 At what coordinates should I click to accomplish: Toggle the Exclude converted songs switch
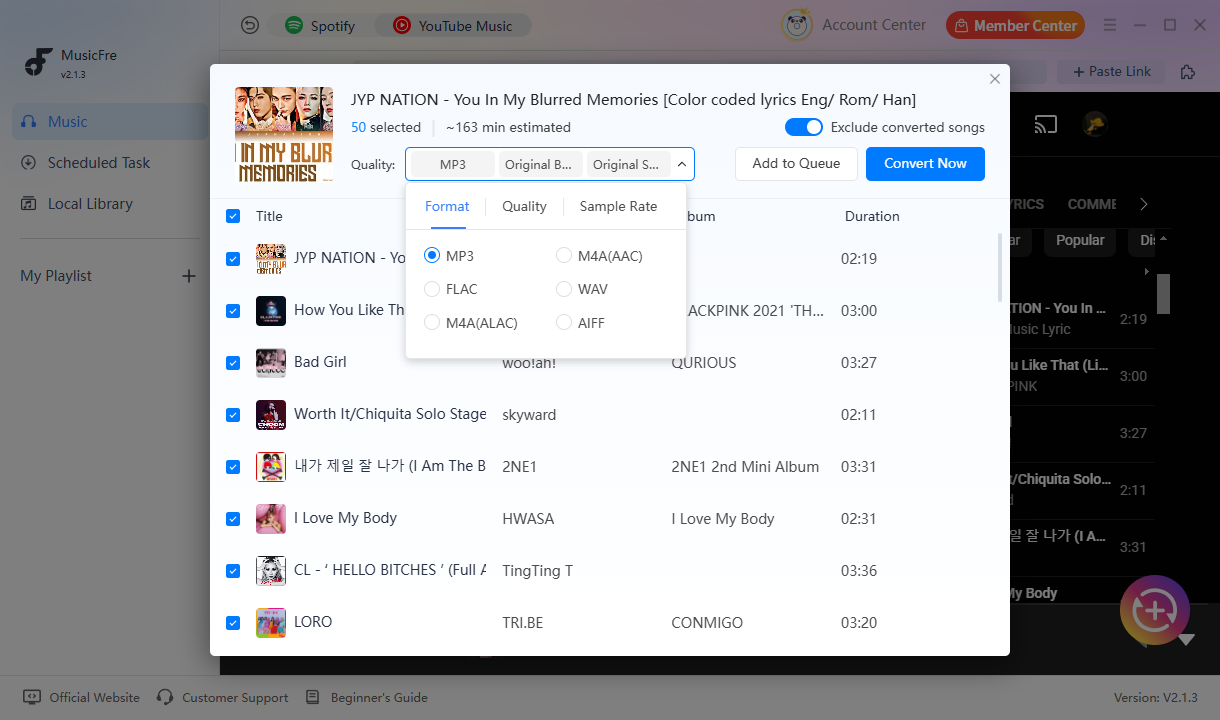pyautogui.click(x=804, y=127)
